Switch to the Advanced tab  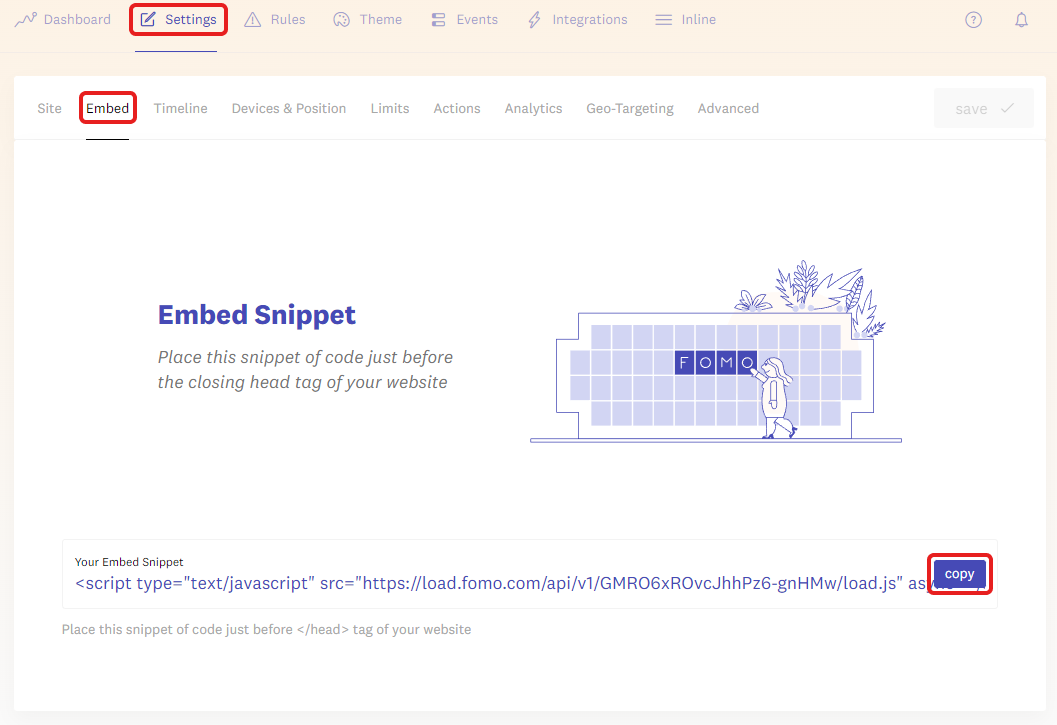[728, 109]
